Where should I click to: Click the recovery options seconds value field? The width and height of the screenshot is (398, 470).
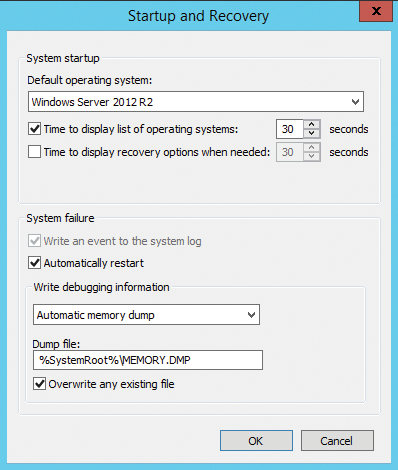point(290,152)
